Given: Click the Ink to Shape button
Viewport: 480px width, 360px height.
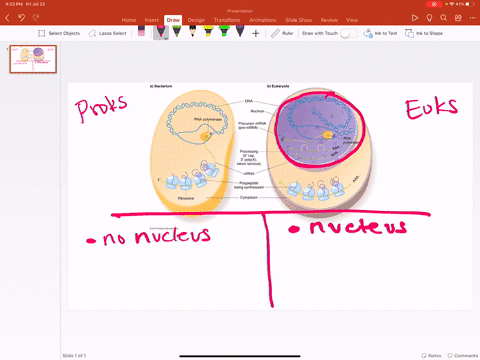Looking at the screenshot, I should coord(424,33).
